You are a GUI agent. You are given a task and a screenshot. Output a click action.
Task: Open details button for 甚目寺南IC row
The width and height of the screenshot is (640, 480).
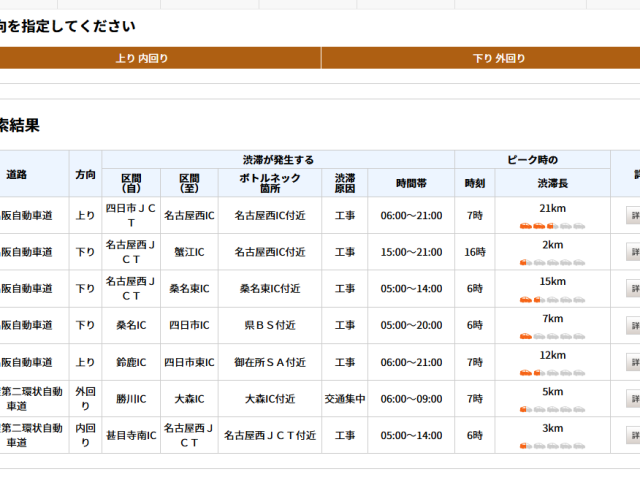tap(632, 436)
